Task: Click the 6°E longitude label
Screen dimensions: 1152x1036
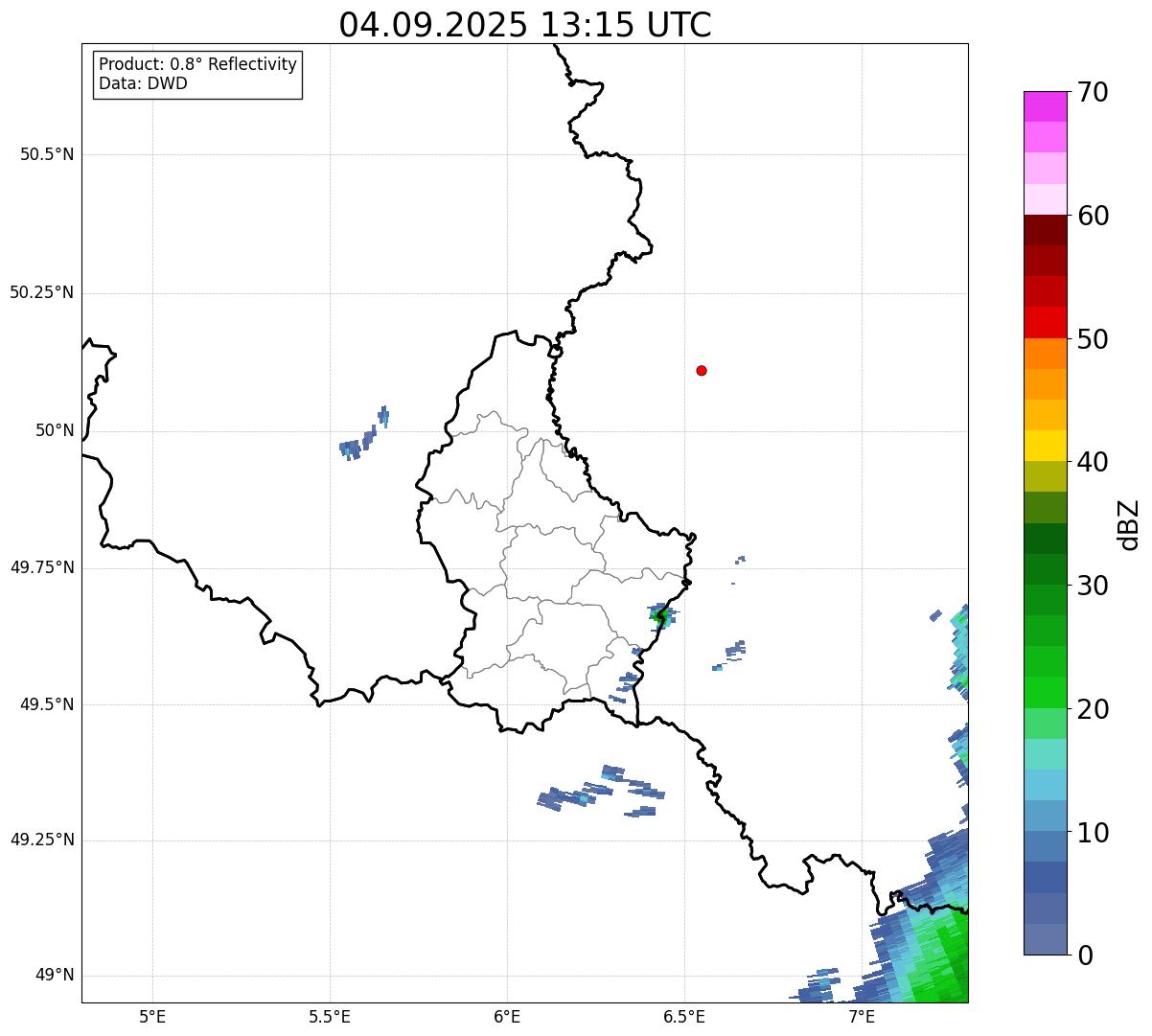Action: (x=507, y=1016)
